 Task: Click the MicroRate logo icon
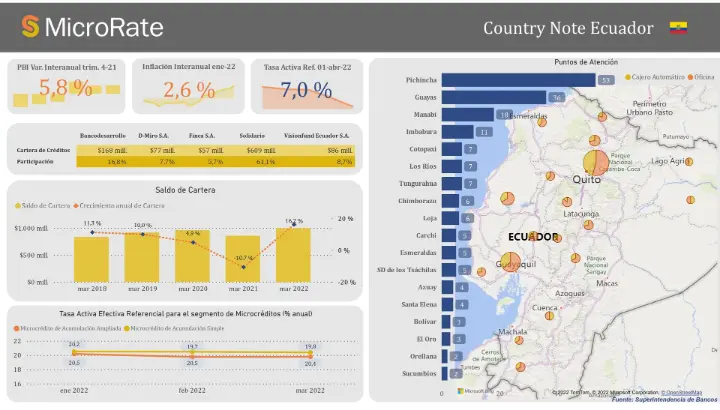point(31,27)
